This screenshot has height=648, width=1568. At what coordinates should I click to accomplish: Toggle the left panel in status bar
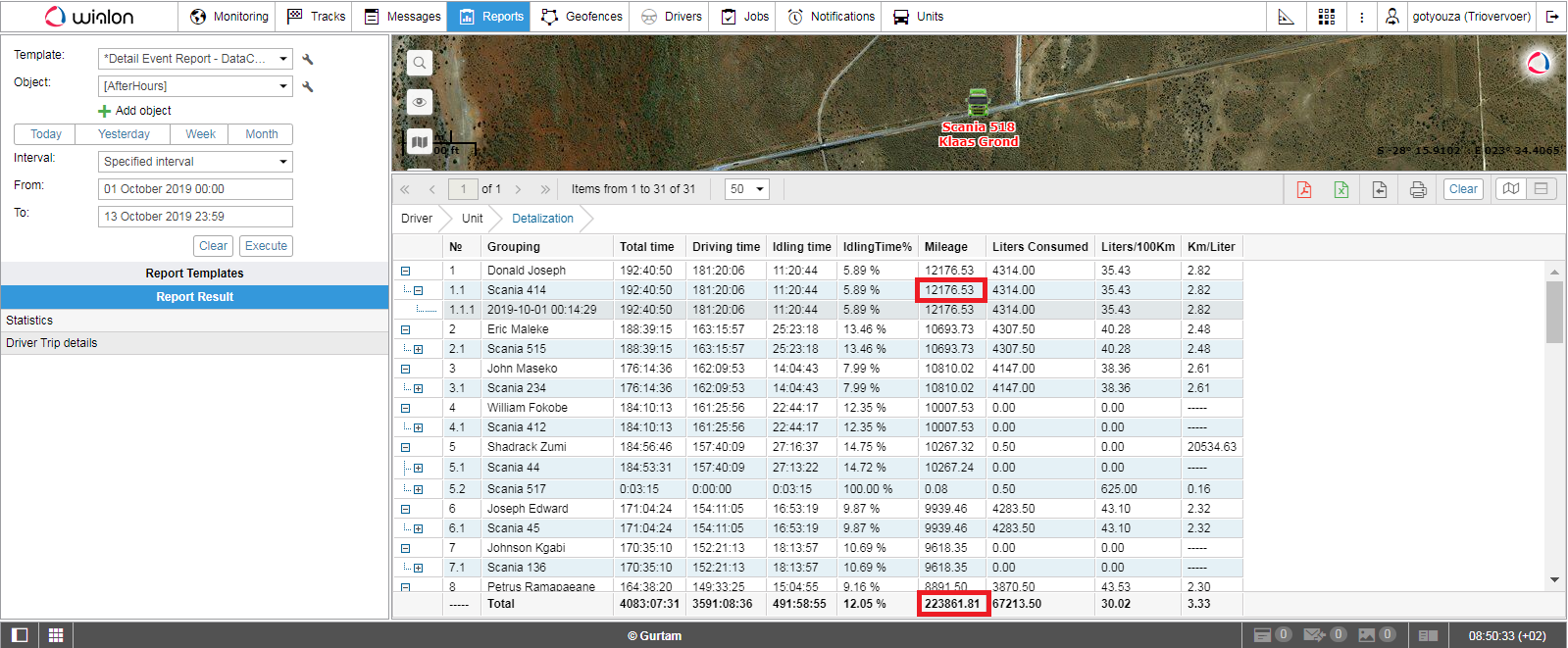[20, 635]
